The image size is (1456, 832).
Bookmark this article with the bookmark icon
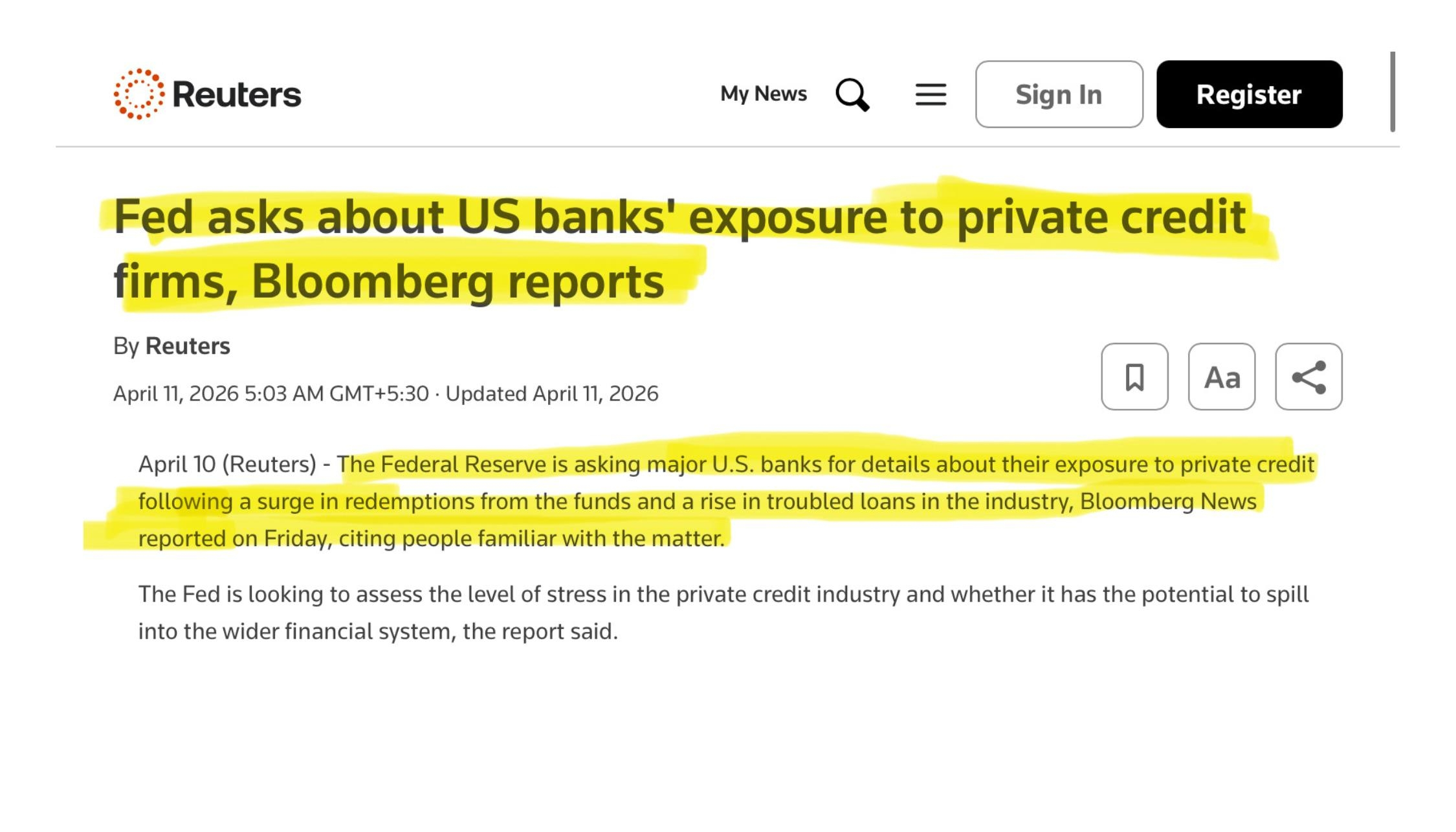[1134, 377]
